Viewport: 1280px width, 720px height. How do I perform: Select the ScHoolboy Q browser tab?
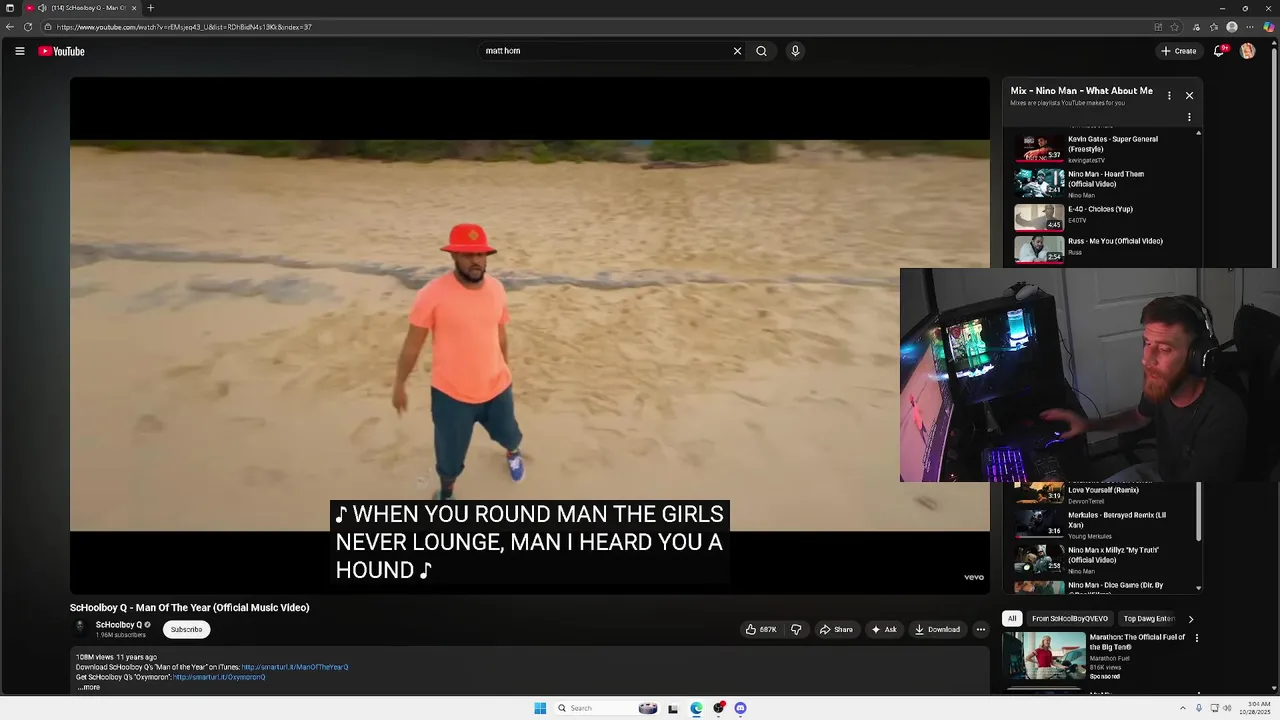tap(83, 8)
